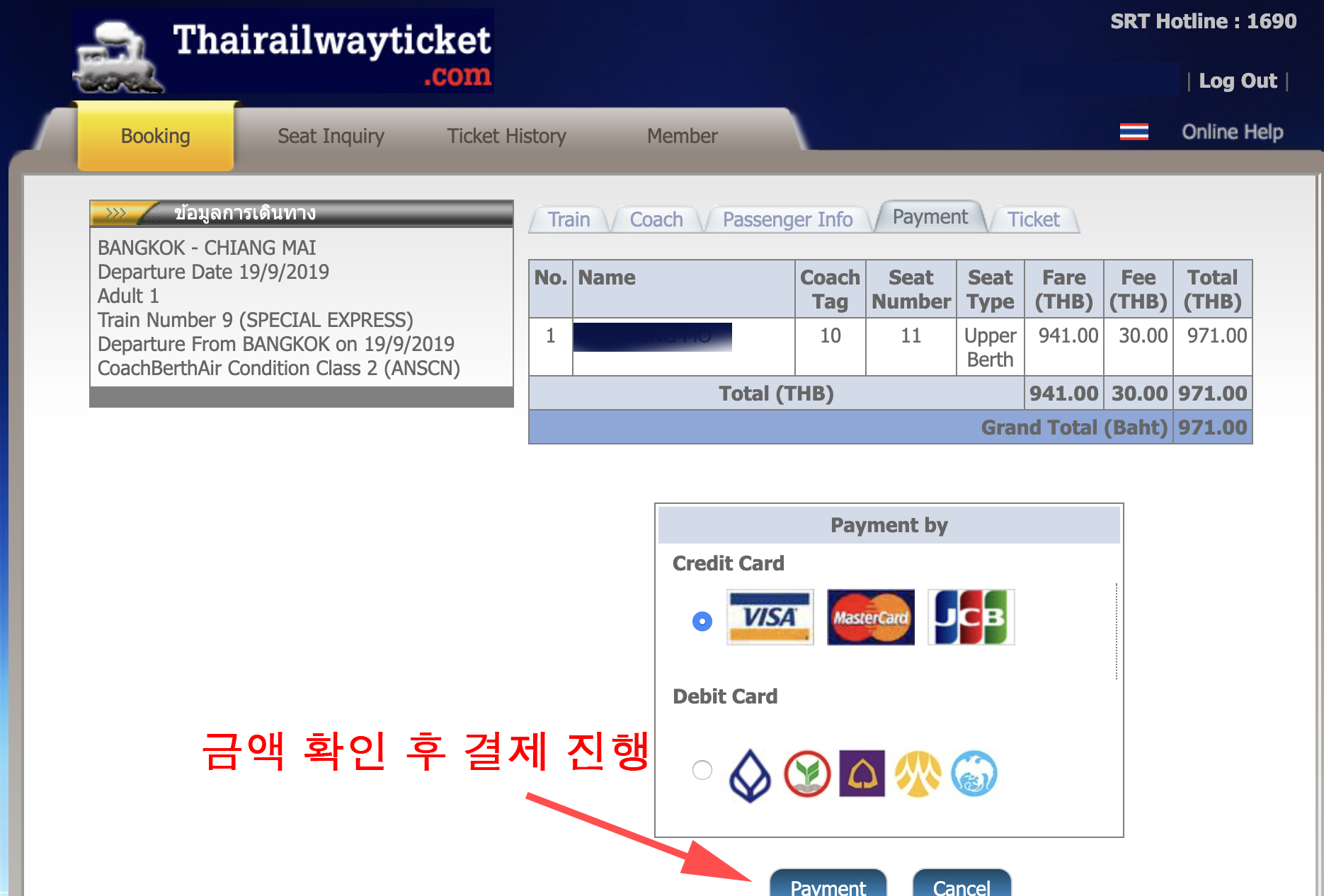Go to the Ticket step tab
1324x896 pixels.
1034,219
